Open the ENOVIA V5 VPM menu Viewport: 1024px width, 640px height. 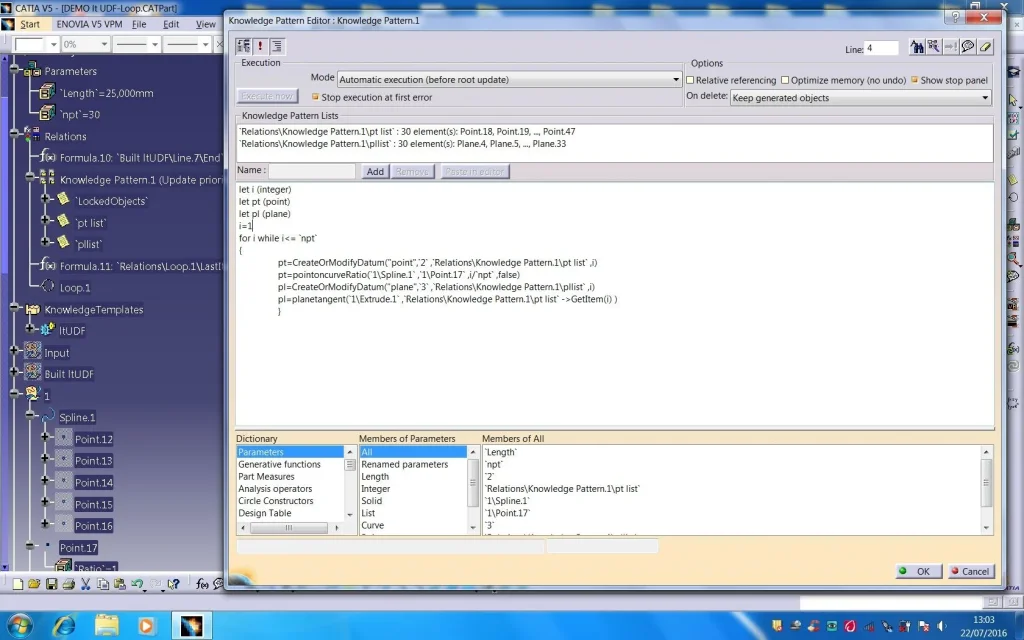click(89, 24)
